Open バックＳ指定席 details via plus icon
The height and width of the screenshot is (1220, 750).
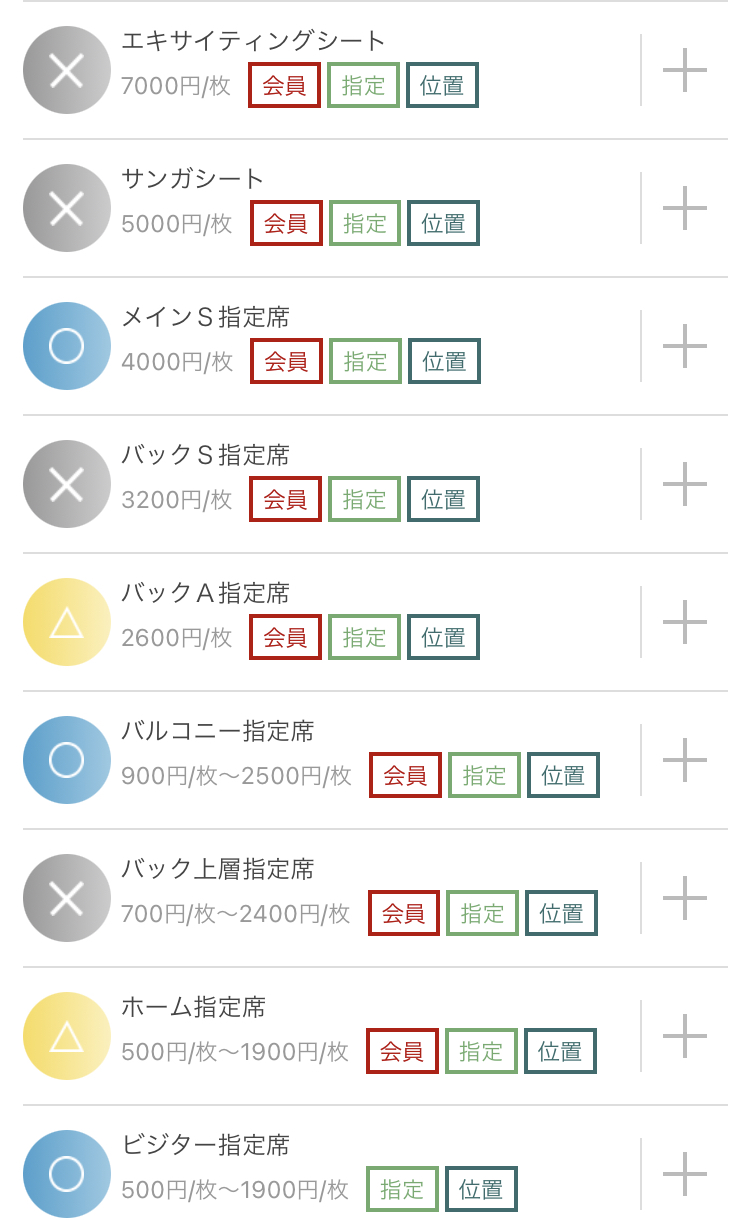pyautogui.click(x=685, y=484)
